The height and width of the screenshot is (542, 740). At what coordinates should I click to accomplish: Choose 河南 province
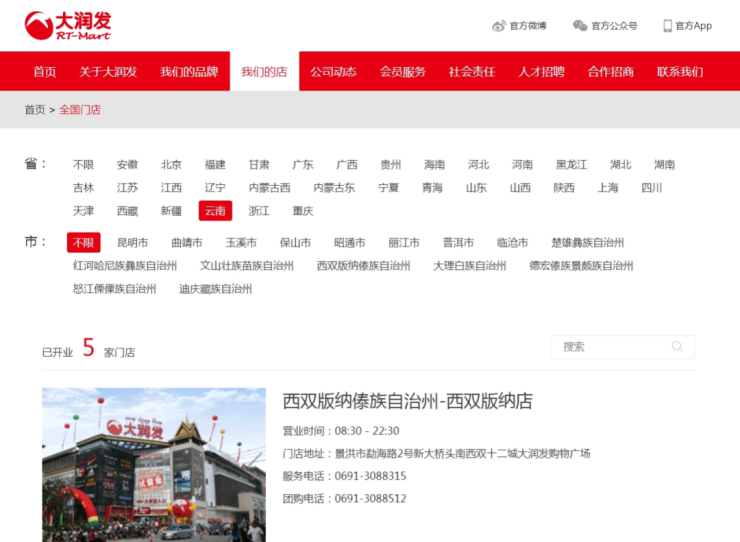point(522,165)
